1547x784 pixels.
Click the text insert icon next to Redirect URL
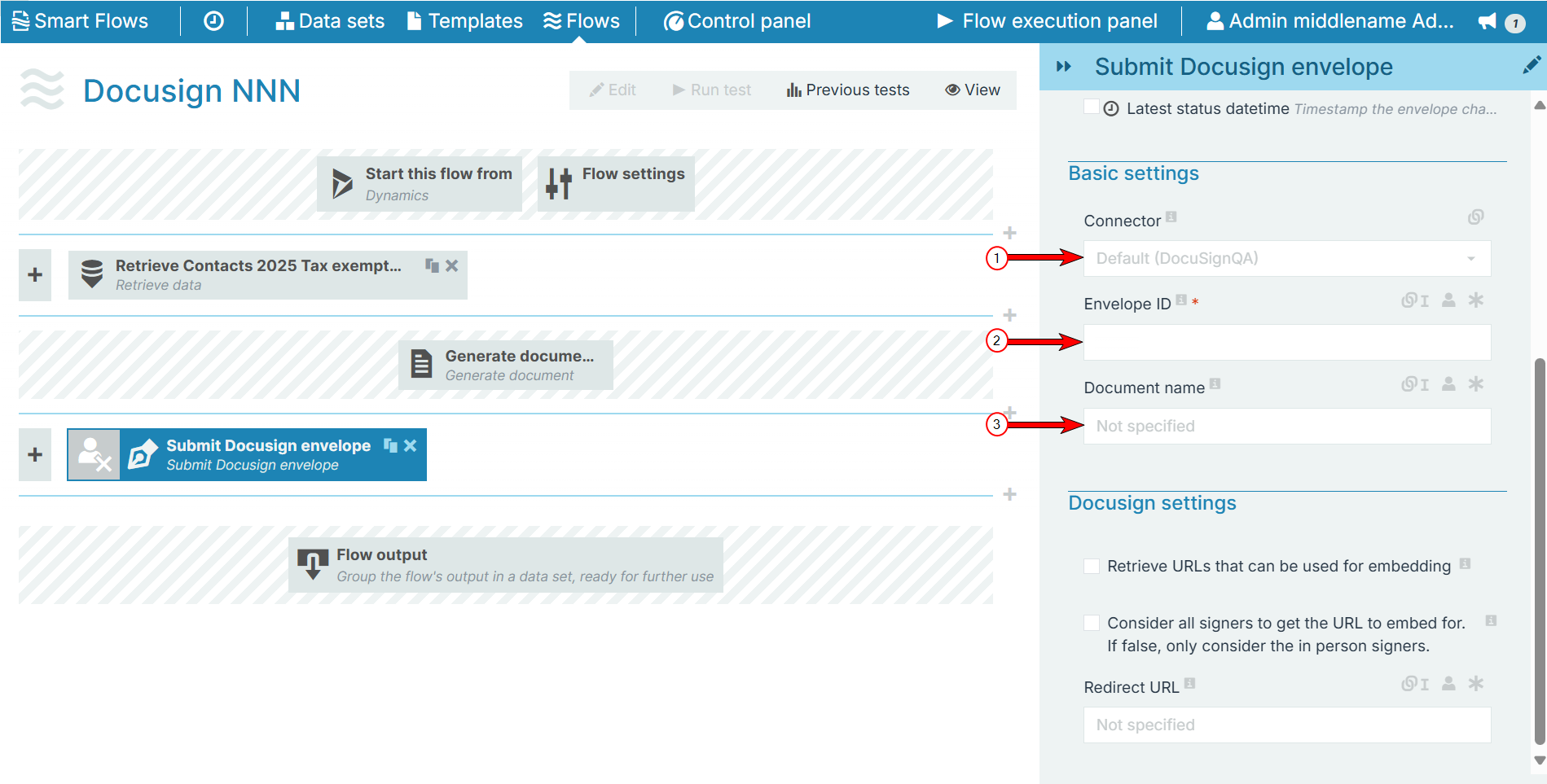pyautogui.click(x=1425, y=683)
